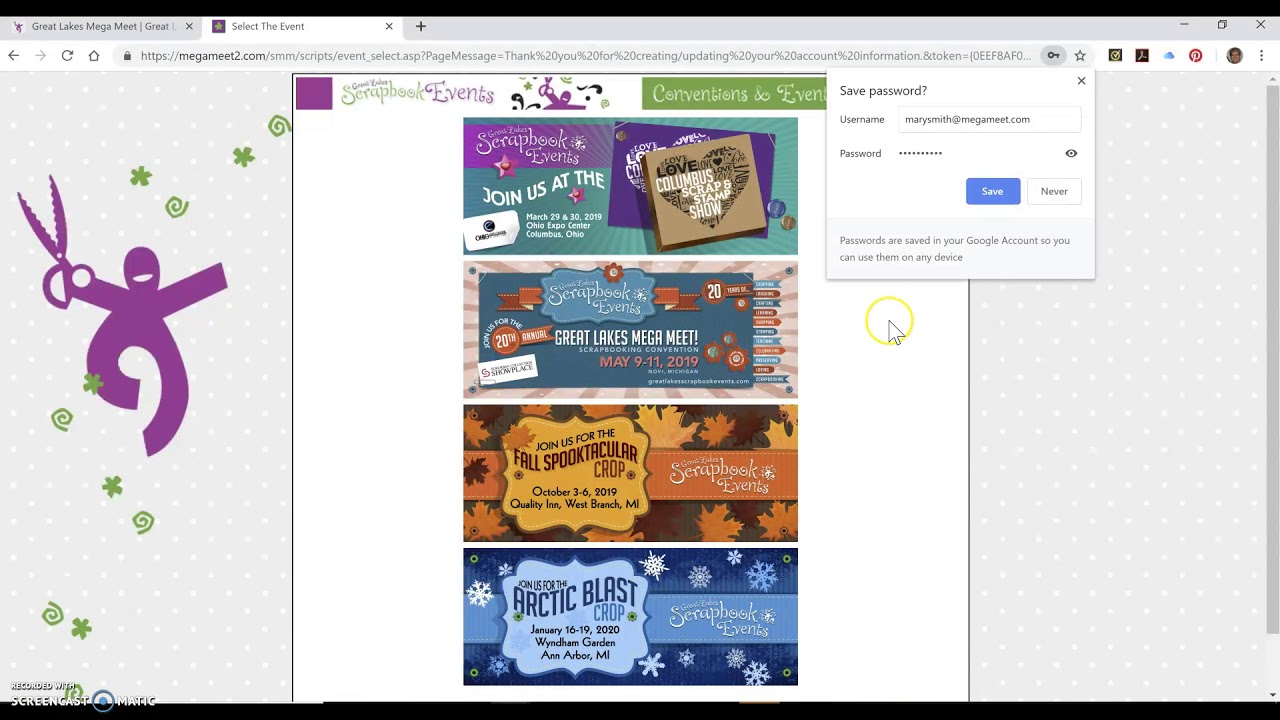Viewport: 1280px width, 720px height.
Task: Click the scrollbar down arrow
Action: tap(1273, 695)
